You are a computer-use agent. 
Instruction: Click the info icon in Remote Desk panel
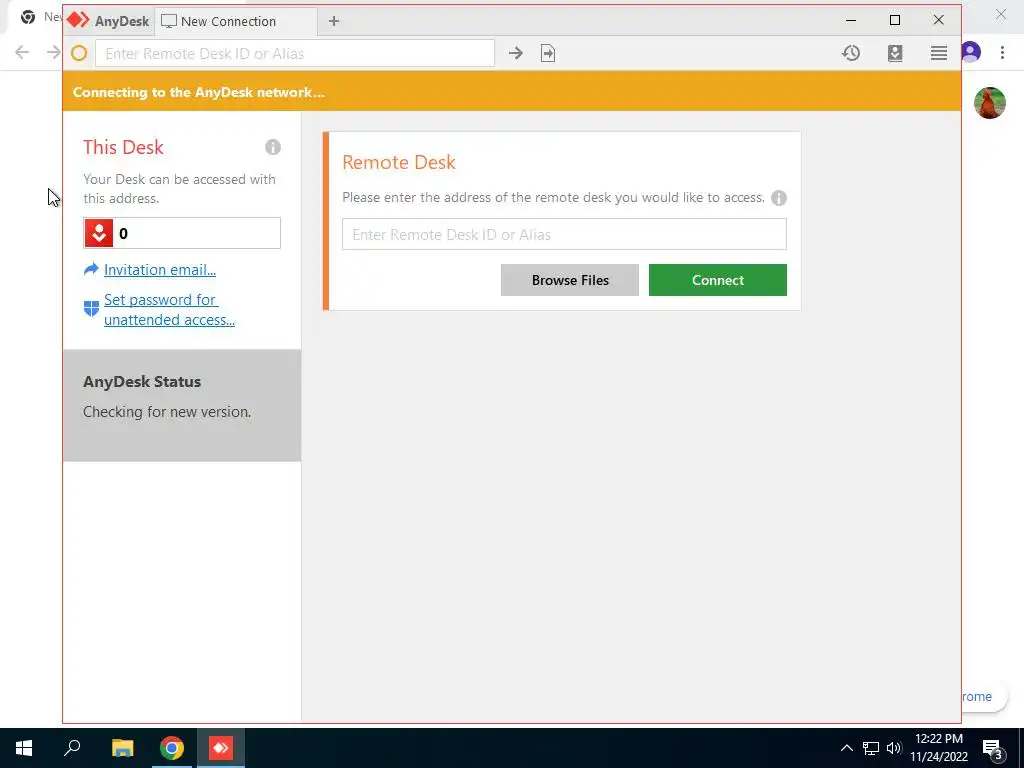tap(778, 198)
